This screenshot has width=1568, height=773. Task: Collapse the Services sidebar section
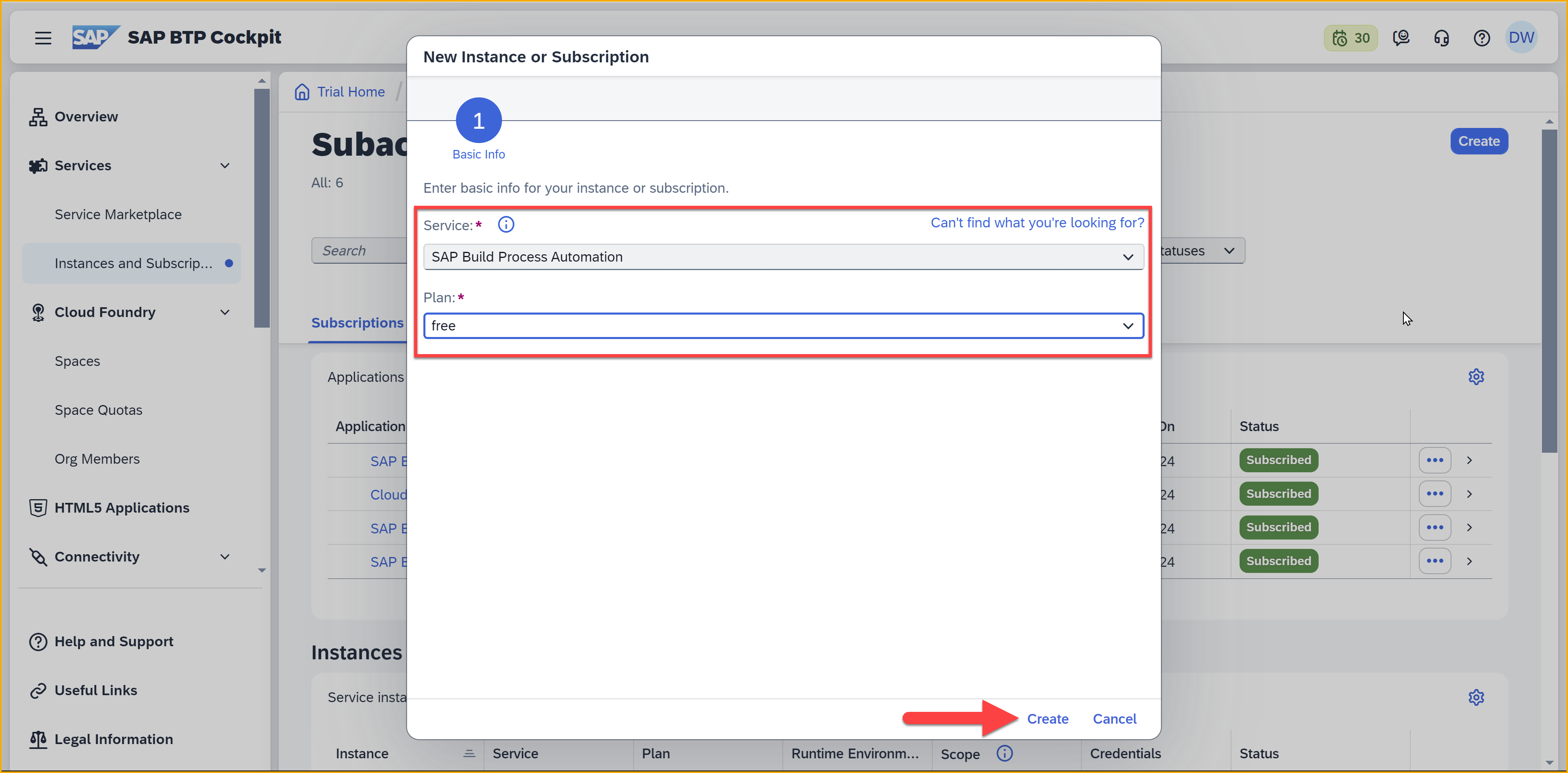[225, 165]
